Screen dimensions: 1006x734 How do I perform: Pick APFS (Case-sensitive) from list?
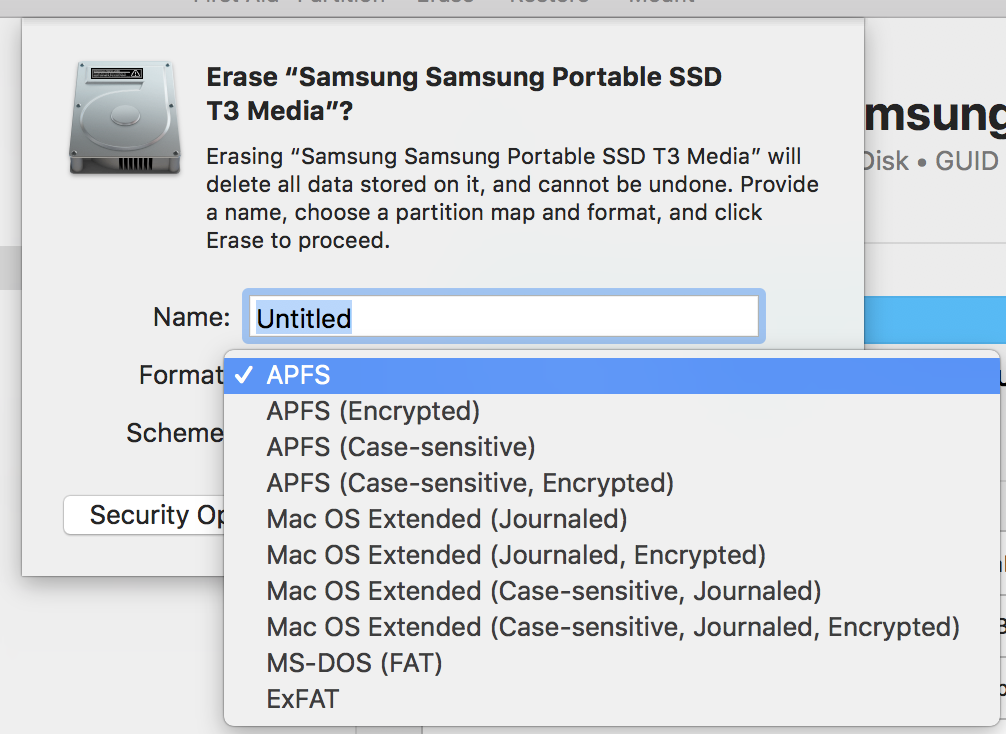(x=611, y=447)
